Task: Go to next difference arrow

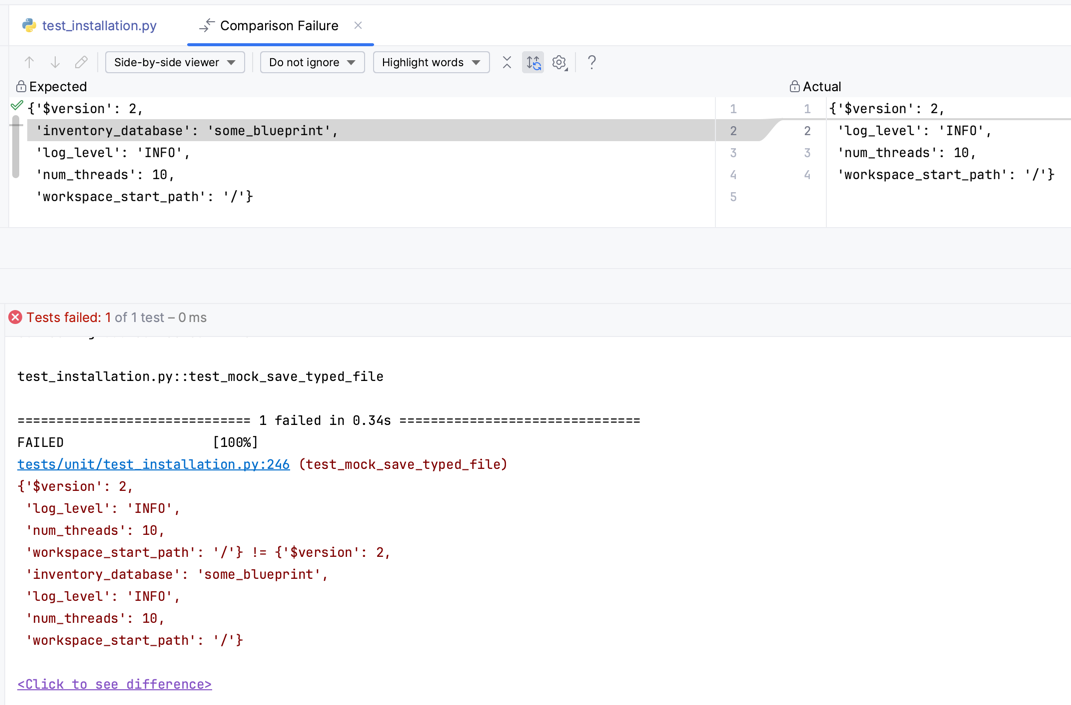Action: pos(55,62)
